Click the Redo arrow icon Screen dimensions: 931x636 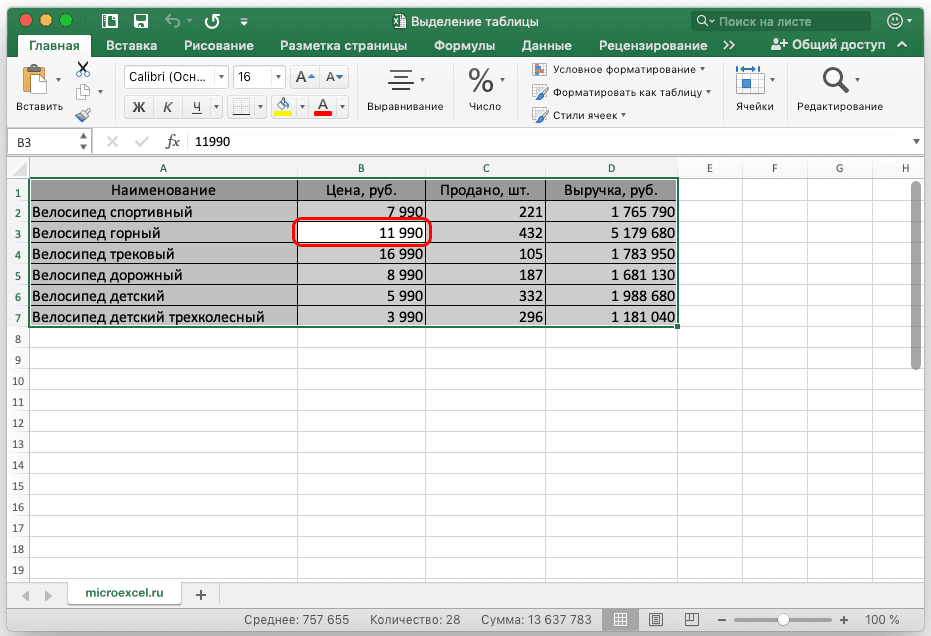coord(211,21)
